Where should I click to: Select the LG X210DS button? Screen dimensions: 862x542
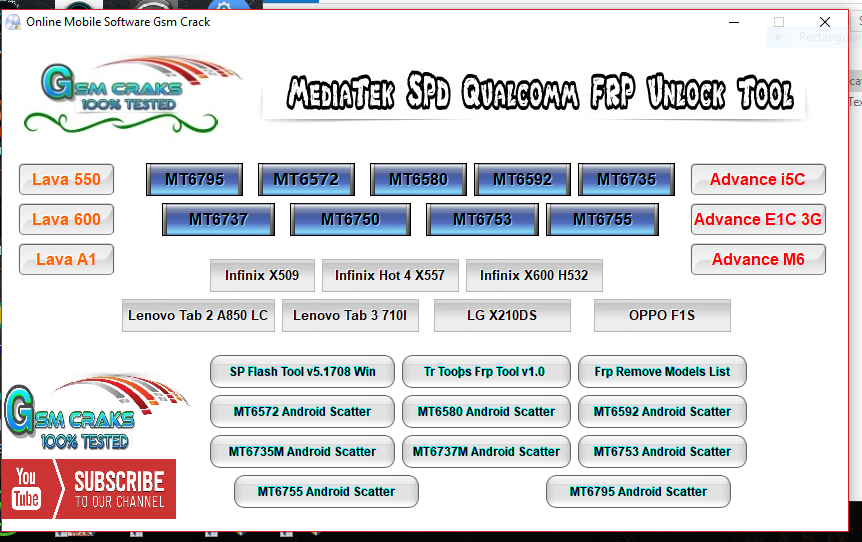pos(502,316)
